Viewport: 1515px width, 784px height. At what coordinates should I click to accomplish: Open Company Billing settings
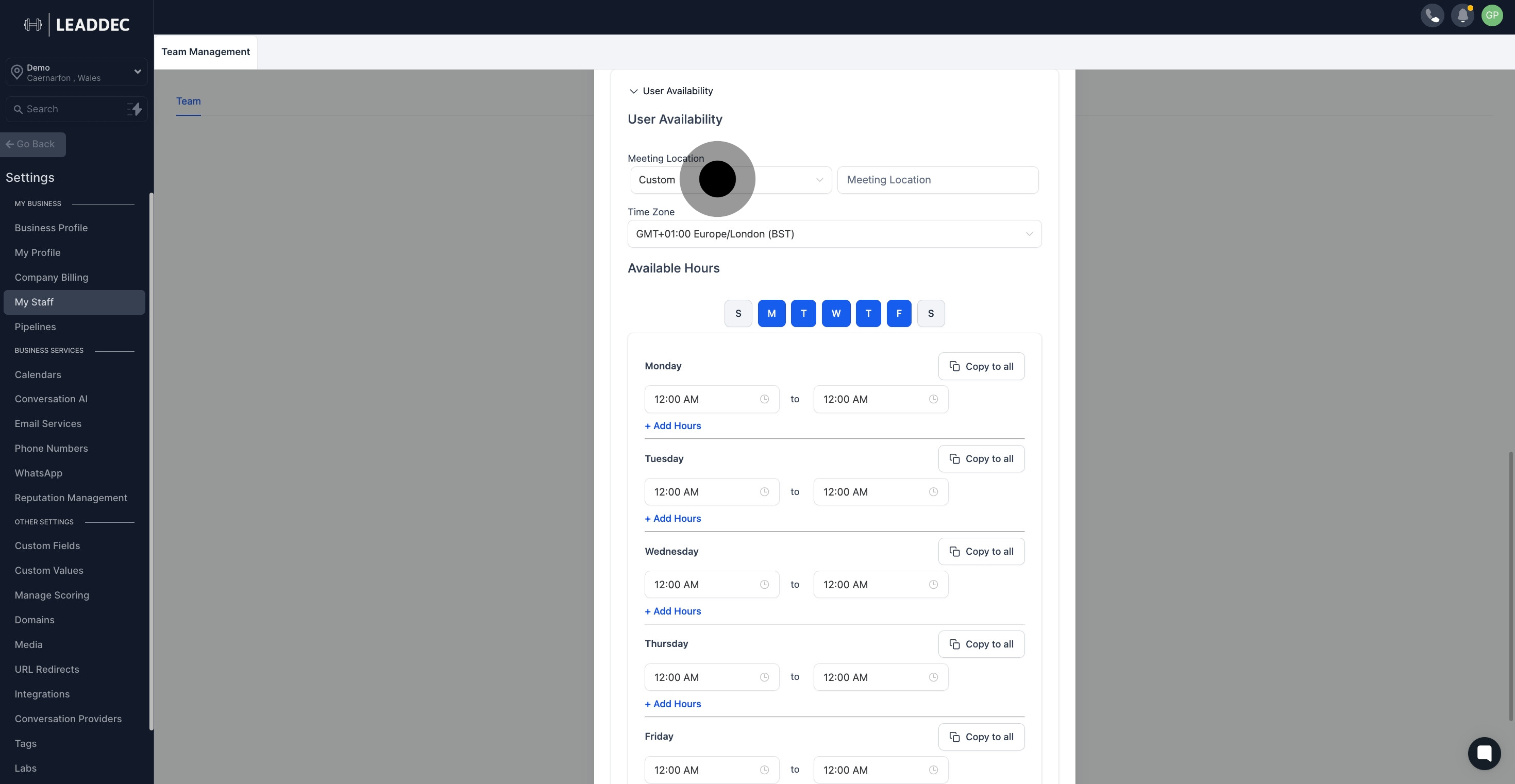click(51, 278)
